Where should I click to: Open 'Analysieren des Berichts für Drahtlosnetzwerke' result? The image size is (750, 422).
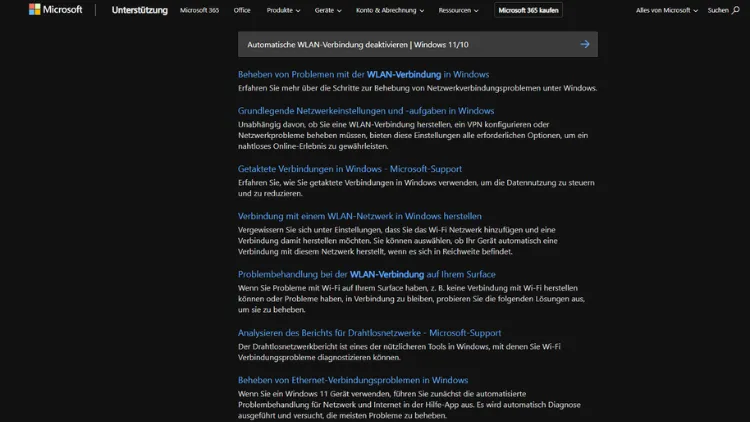pos(370,333)
